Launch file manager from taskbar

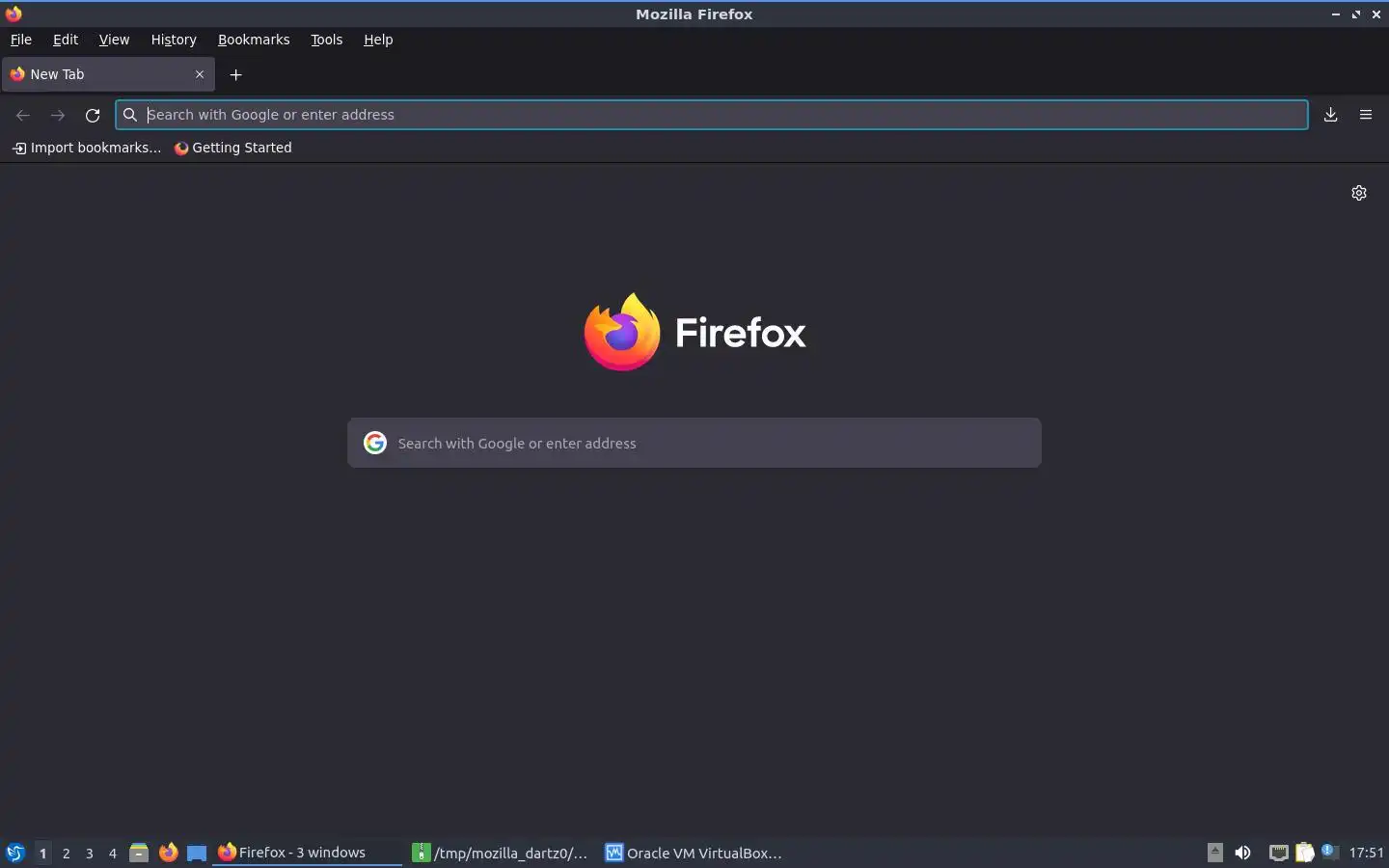coord(139,853)
